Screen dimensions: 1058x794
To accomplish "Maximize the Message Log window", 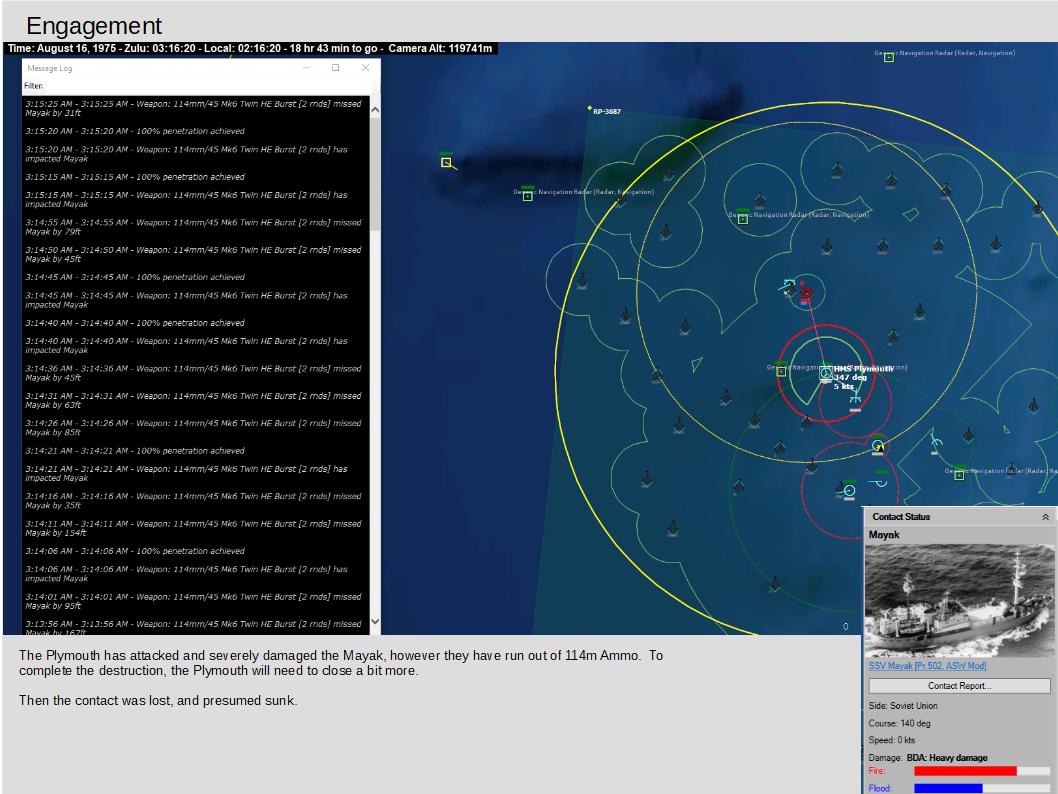I will tap(335, 67).
